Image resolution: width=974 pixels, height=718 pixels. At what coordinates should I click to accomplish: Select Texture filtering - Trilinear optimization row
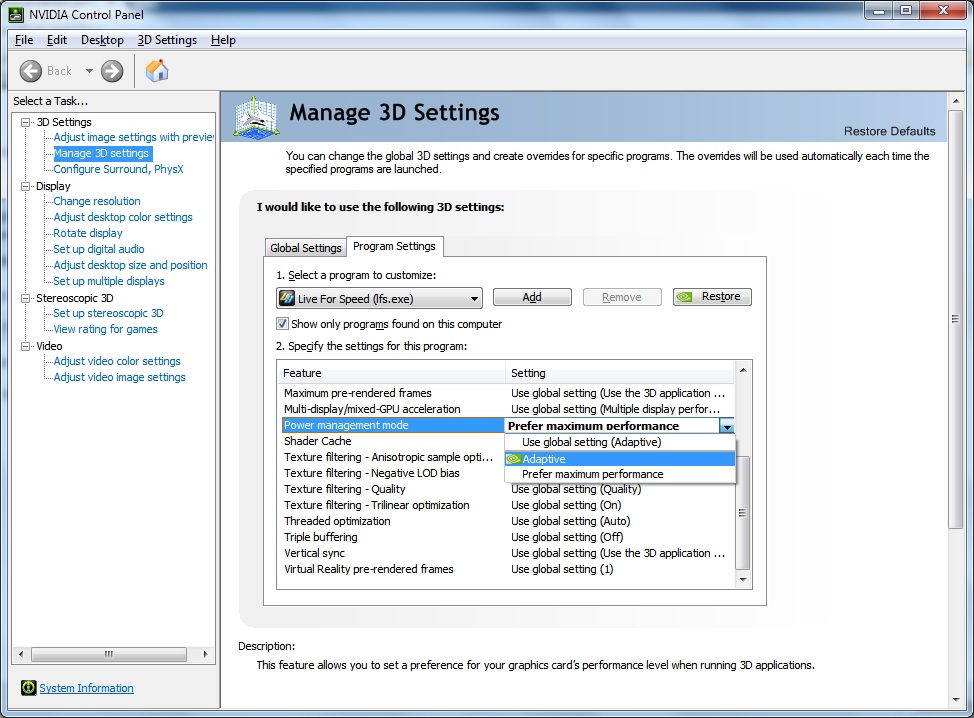click(x=505, y=505)
